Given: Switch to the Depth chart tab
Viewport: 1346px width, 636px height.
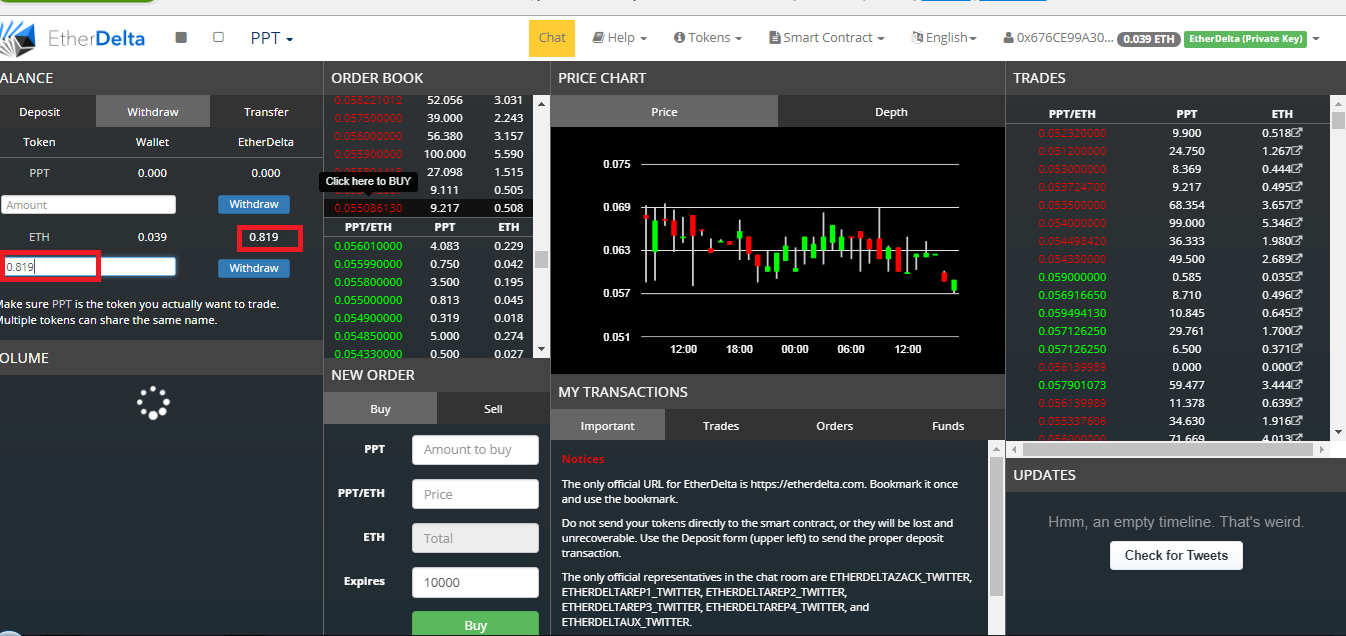Looking at the screenshot, I should pos(891,112).
